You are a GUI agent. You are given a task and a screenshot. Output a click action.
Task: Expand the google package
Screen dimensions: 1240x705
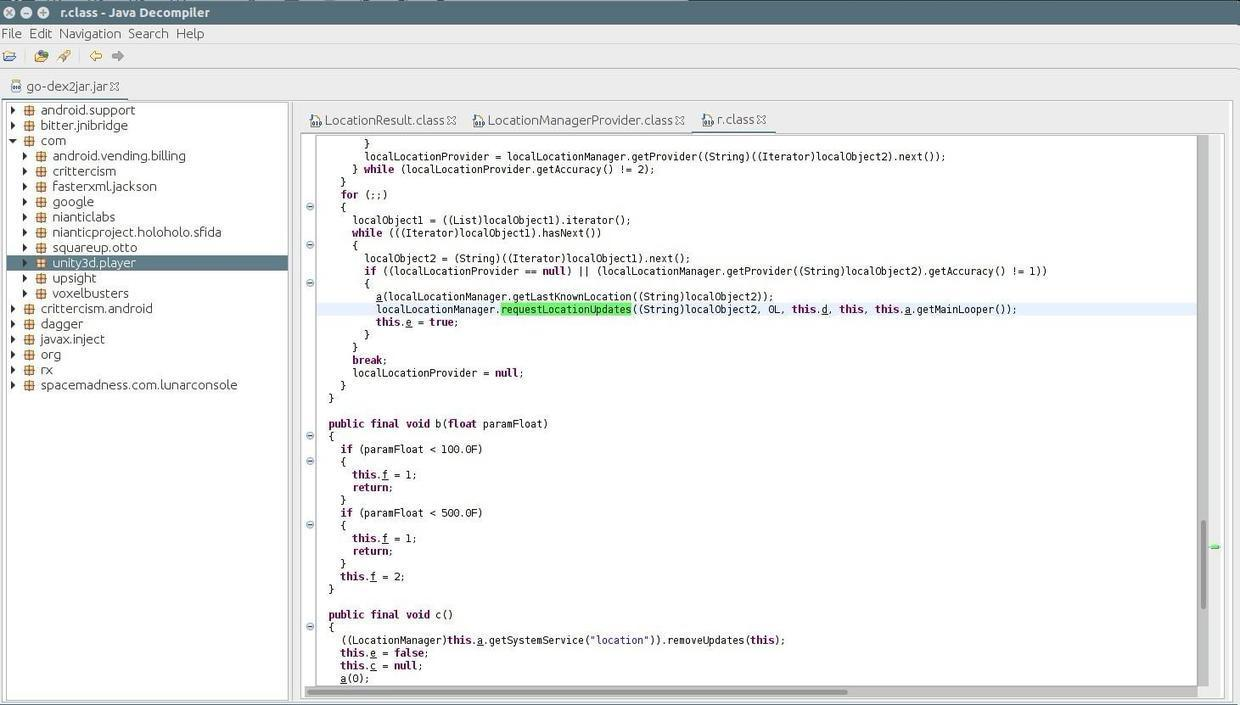(x=25, y=202)
